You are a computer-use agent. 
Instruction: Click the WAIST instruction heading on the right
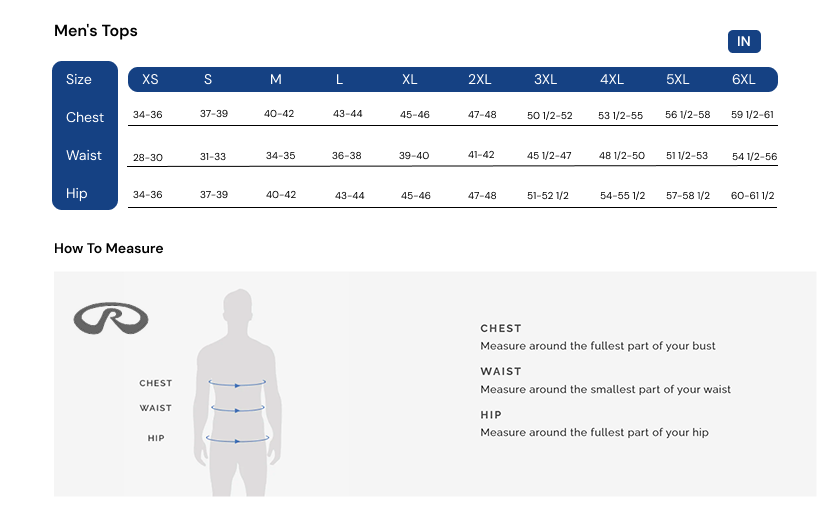click(x=501, y=371)
